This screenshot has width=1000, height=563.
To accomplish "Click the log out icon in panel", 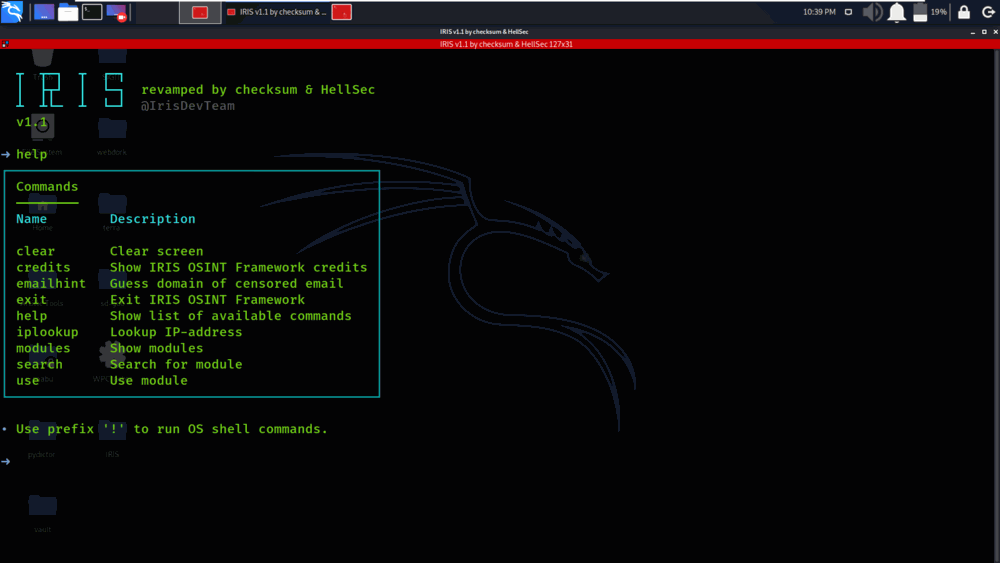I will click(988, 12).
